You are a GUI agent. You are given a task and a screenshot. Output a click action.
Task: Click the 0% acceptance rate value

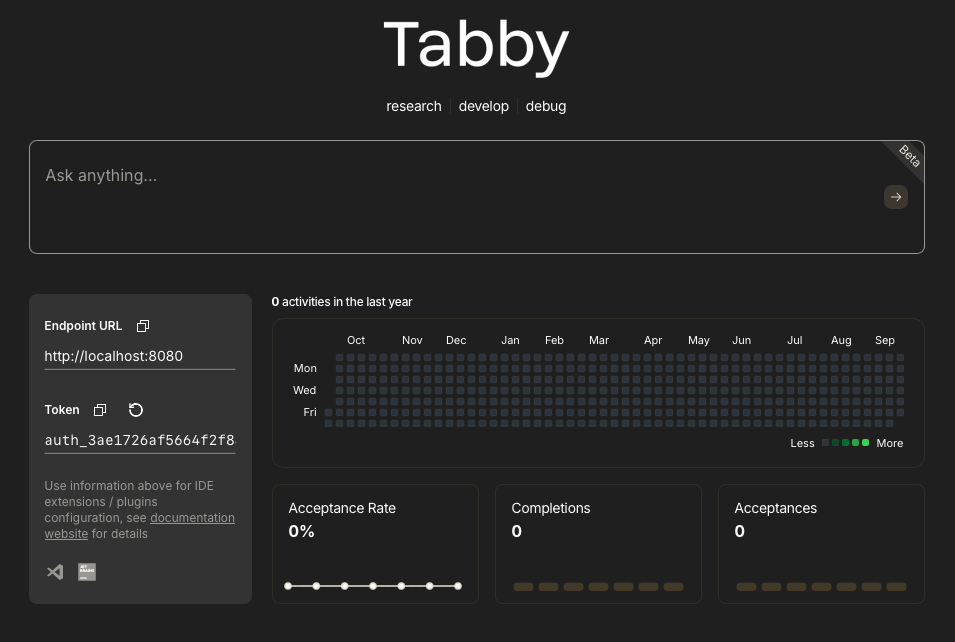tap(301, 531)
